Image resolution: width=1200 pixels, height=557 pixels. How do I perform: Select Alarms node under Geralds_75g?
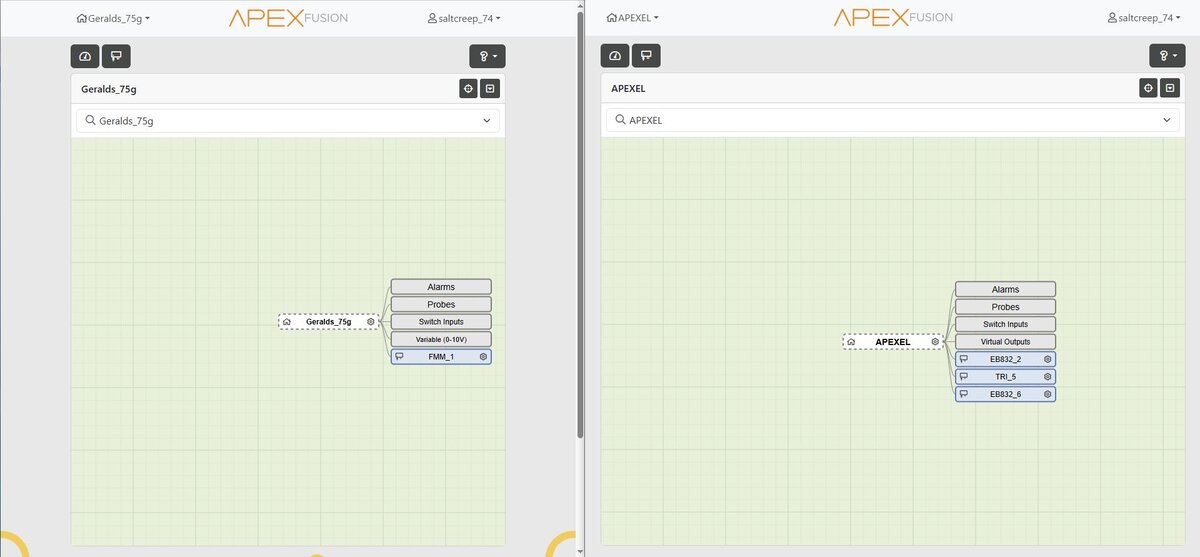441,287
